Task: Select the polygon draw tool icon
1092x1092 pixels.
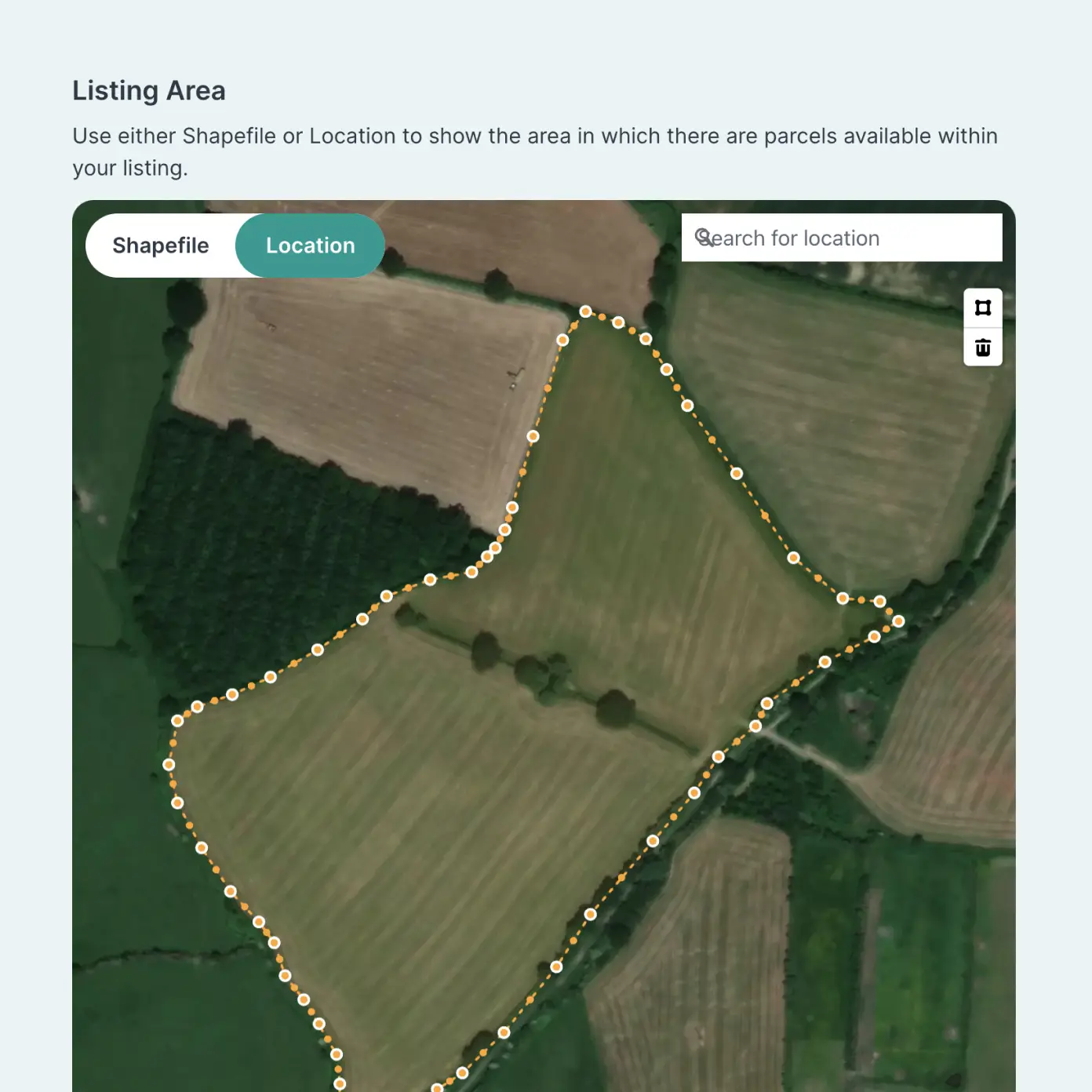Action: tap(983, 308)
